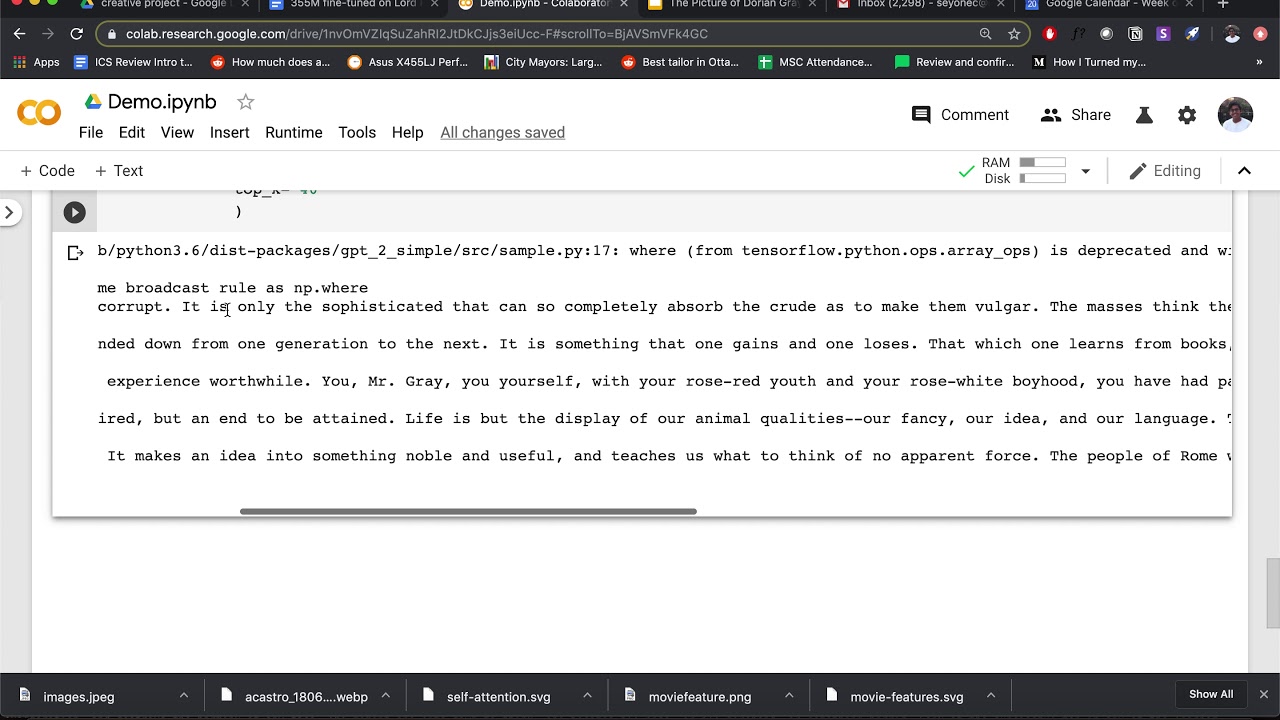Viewport: 1280px width, 720px height.
Task: Open the purple S extension
Action: [x=1163, y=34]
